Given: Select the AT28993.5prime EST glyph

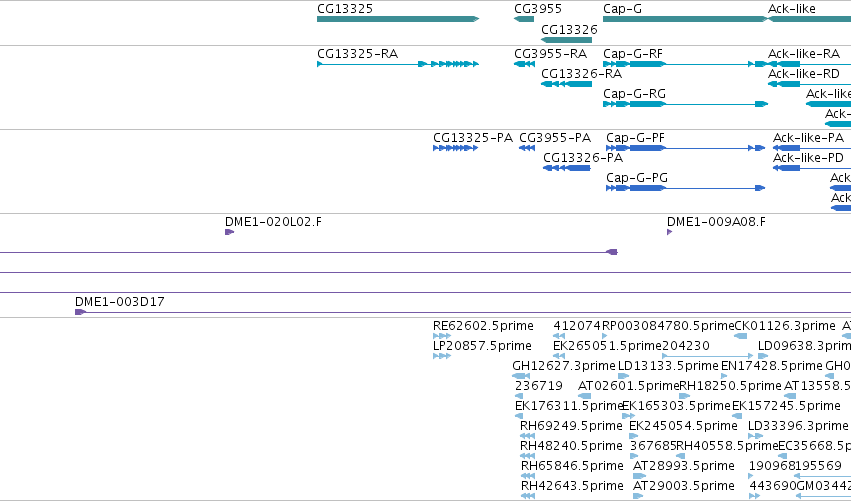Looking at the screenshot, I should click(639, 476).
